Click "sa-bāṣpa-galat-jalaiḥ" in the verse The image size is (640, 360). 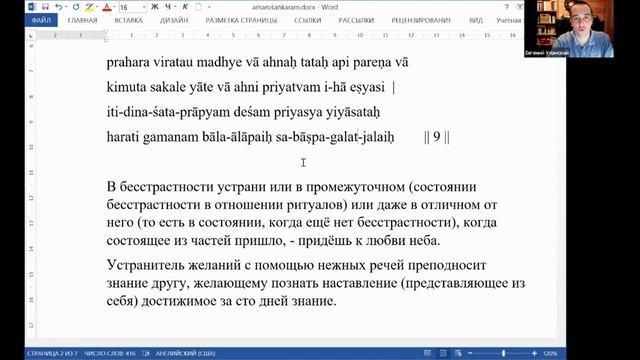[335, 137]
